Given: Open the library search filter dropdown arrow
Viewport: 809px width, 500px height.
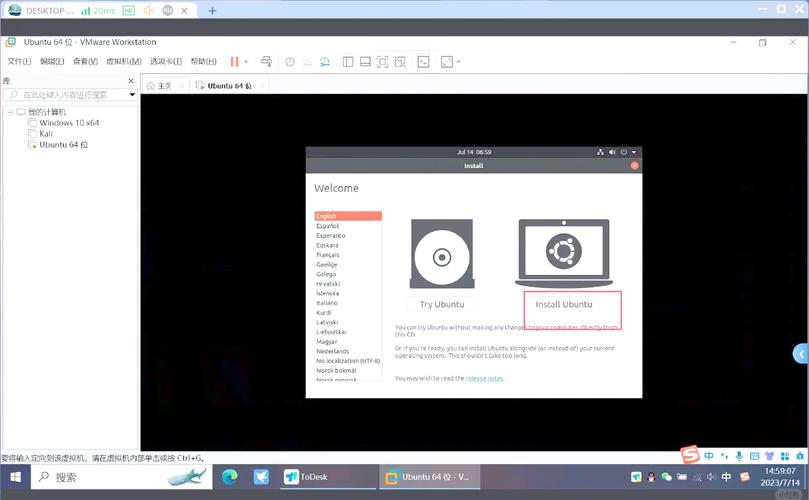Looking at the screenshot, I should pyautogui.click(x=133, y=95).
